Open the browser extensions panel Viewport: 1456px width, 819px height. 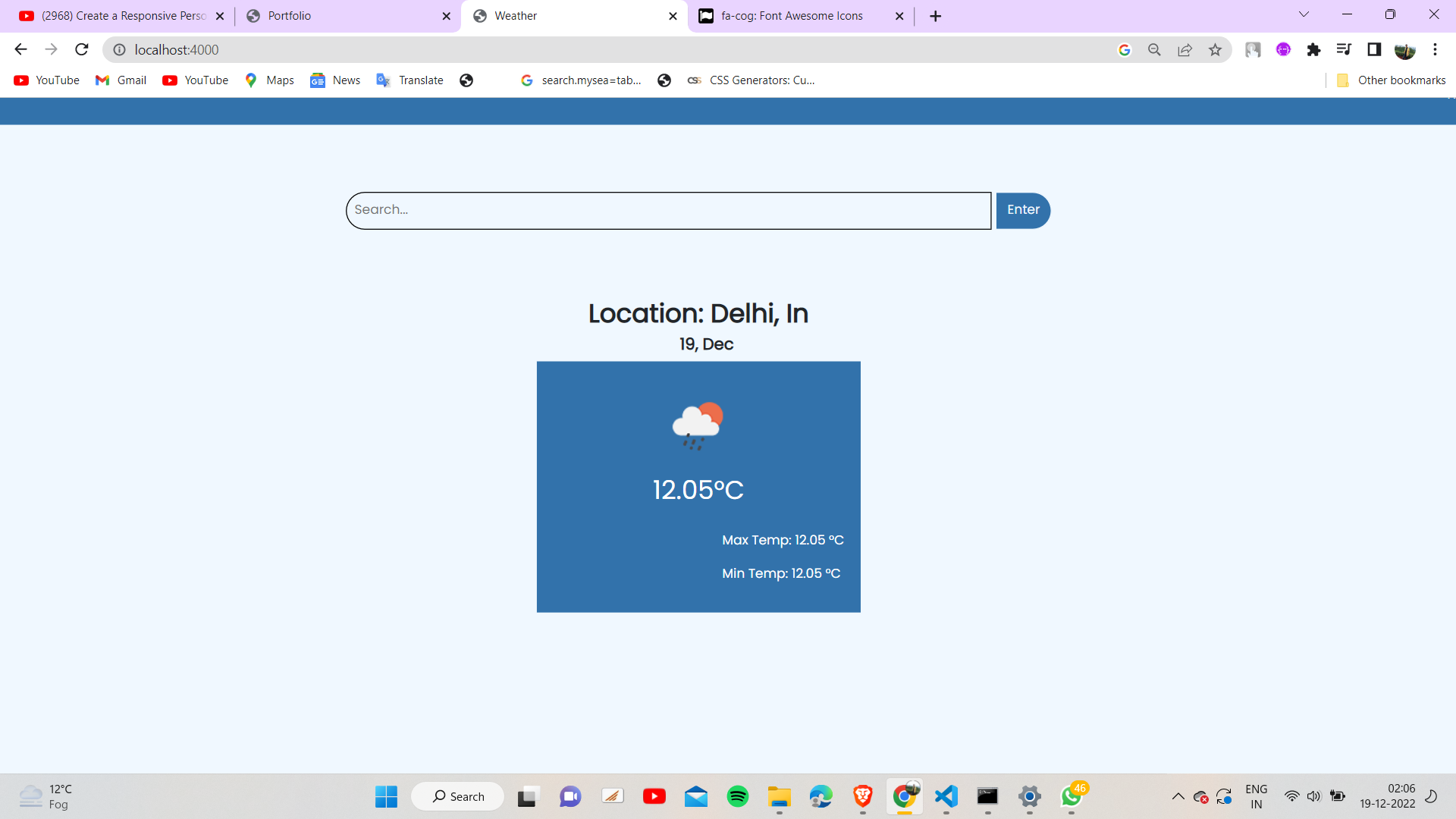[1314, 49]
